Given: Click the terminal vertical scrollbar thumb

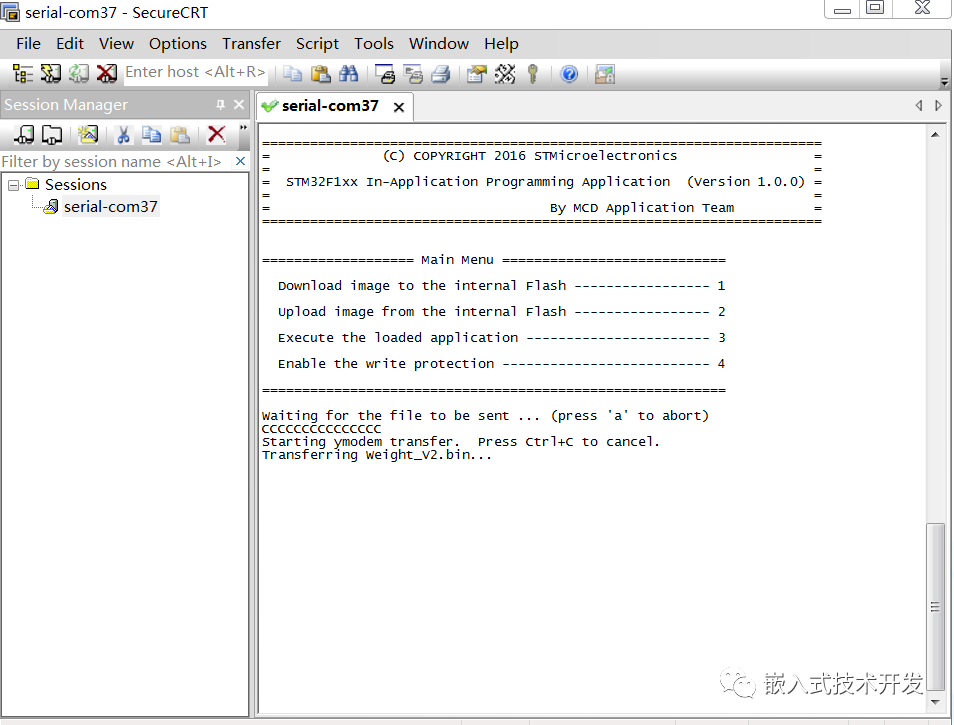Looking at the screenshot, I should [x=935, y=606].
